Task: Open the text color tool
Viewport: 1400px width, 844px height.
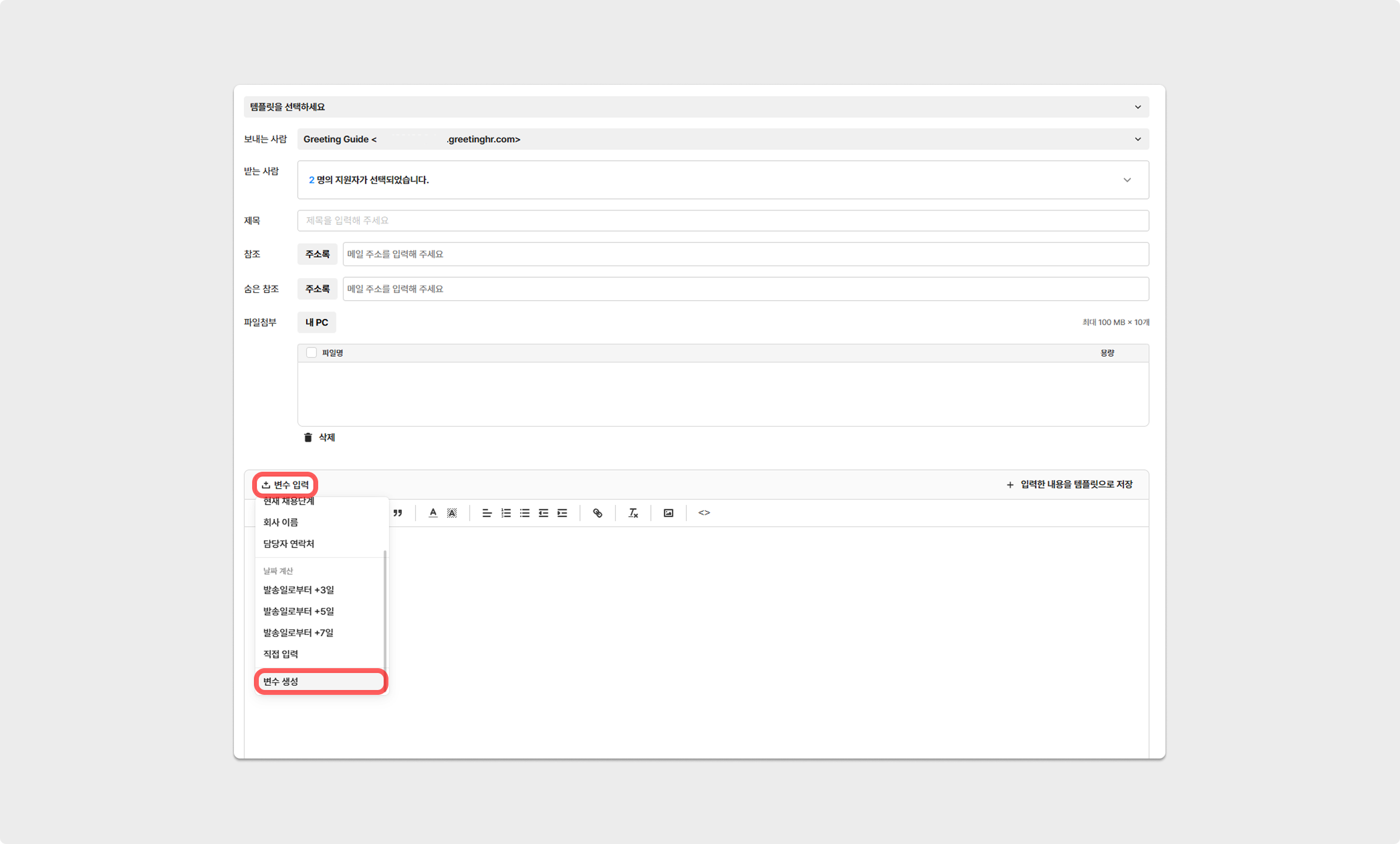Action: click(433, 513)
